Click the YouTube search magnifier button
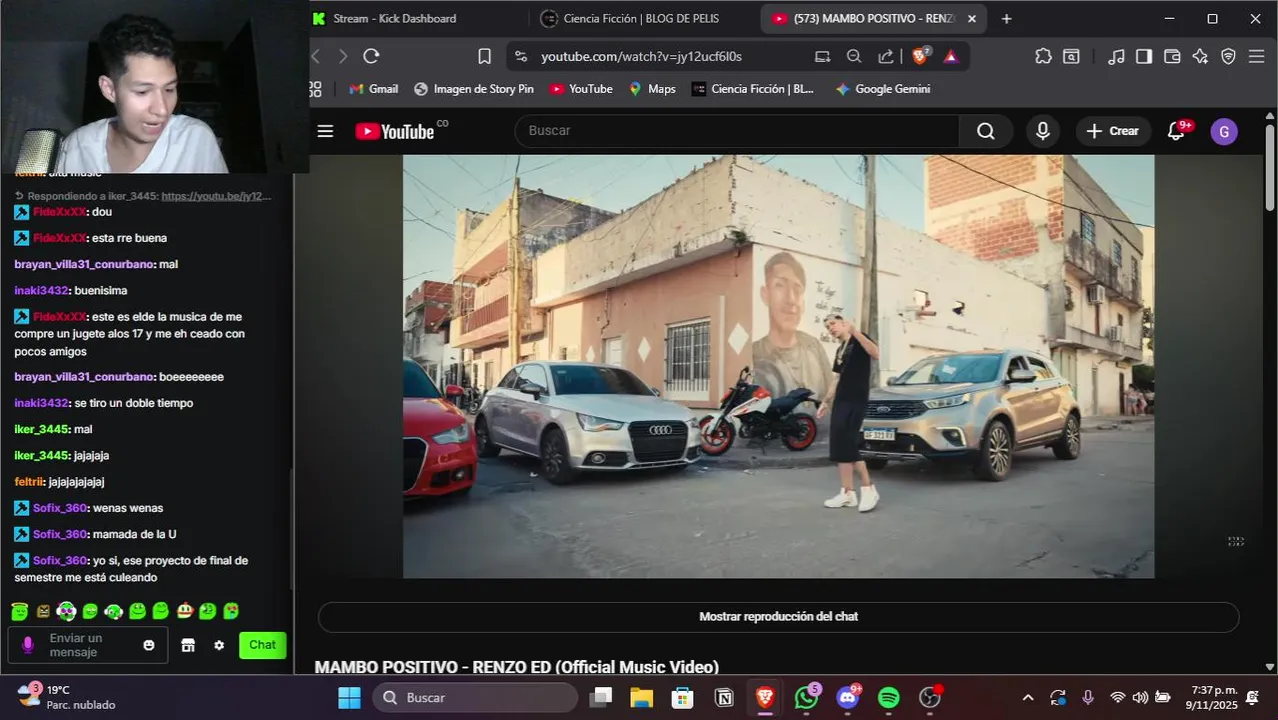This screenshot has width=1278, height=720. click(986, 131)
